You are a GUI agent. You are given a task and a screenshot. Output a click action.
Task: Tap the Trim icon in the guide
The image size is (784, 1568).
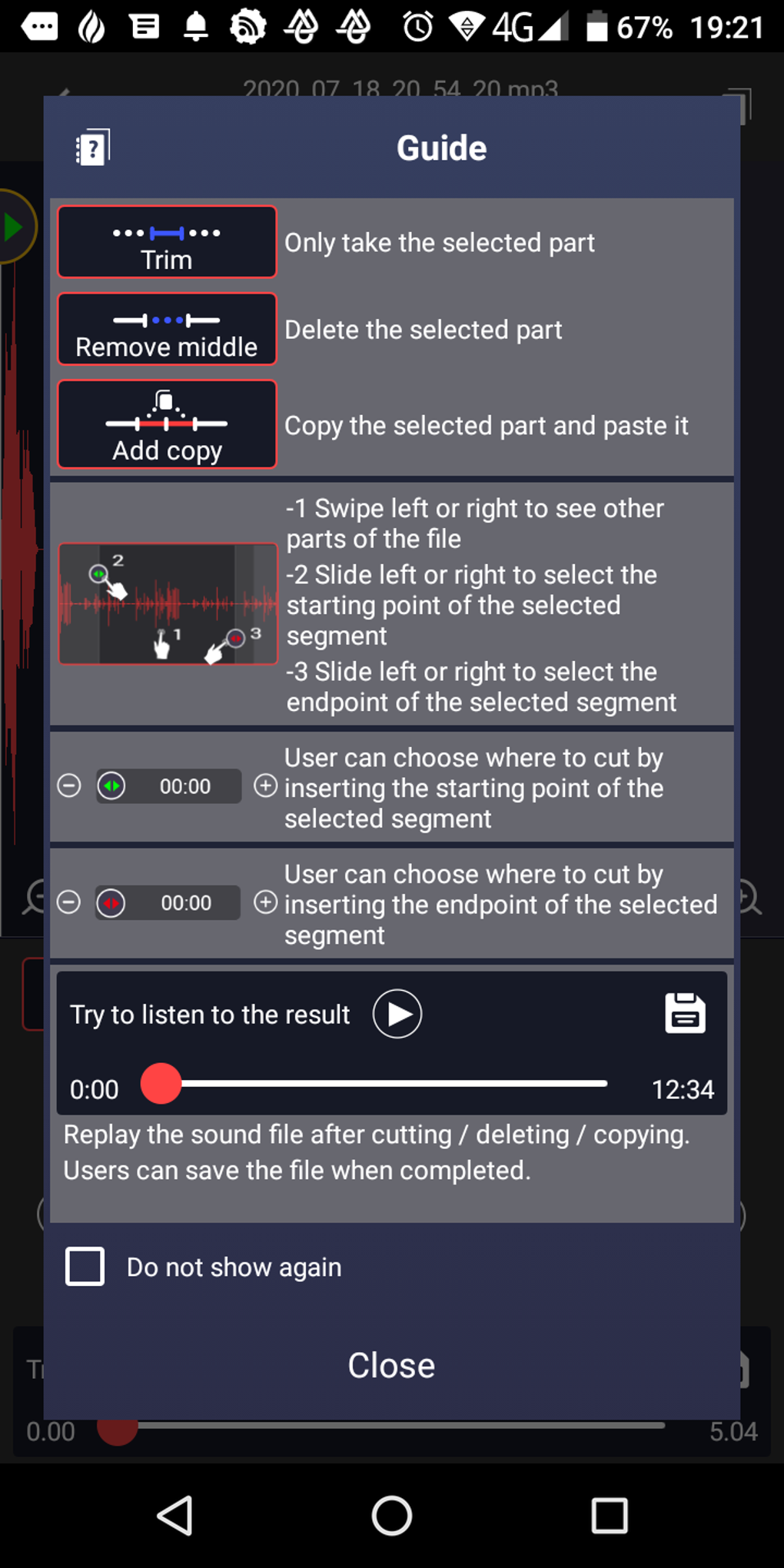pos(167,241)
